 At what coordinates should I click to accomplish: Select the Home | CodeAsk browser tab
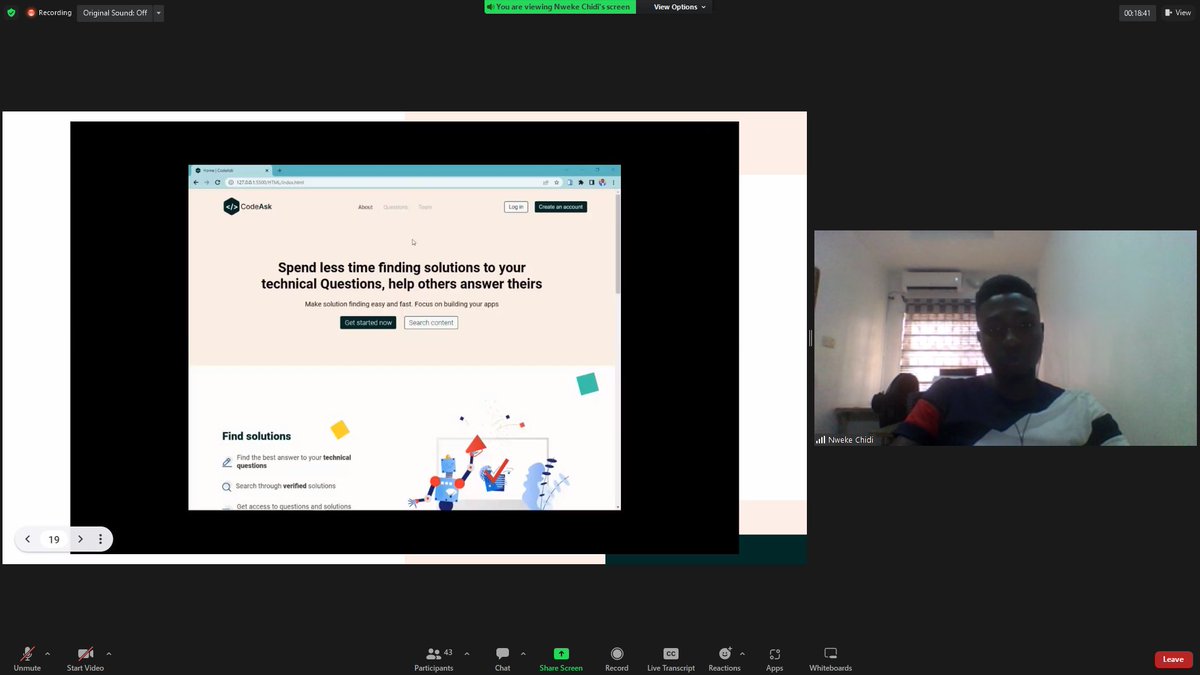(232, 170)
